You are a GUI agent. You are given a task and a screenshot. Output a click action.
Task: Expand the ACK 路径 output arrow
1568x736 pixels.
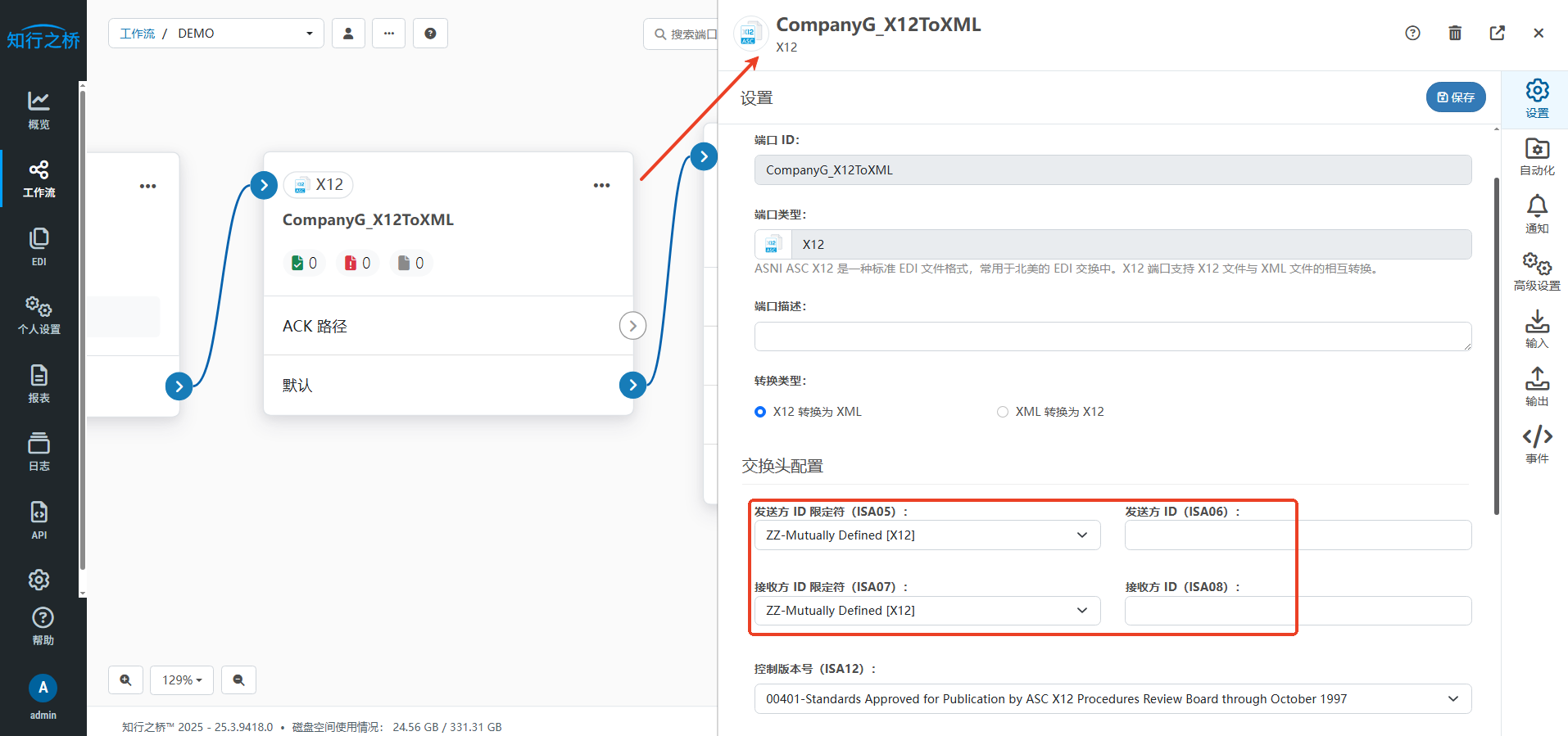tap(632, 326)
